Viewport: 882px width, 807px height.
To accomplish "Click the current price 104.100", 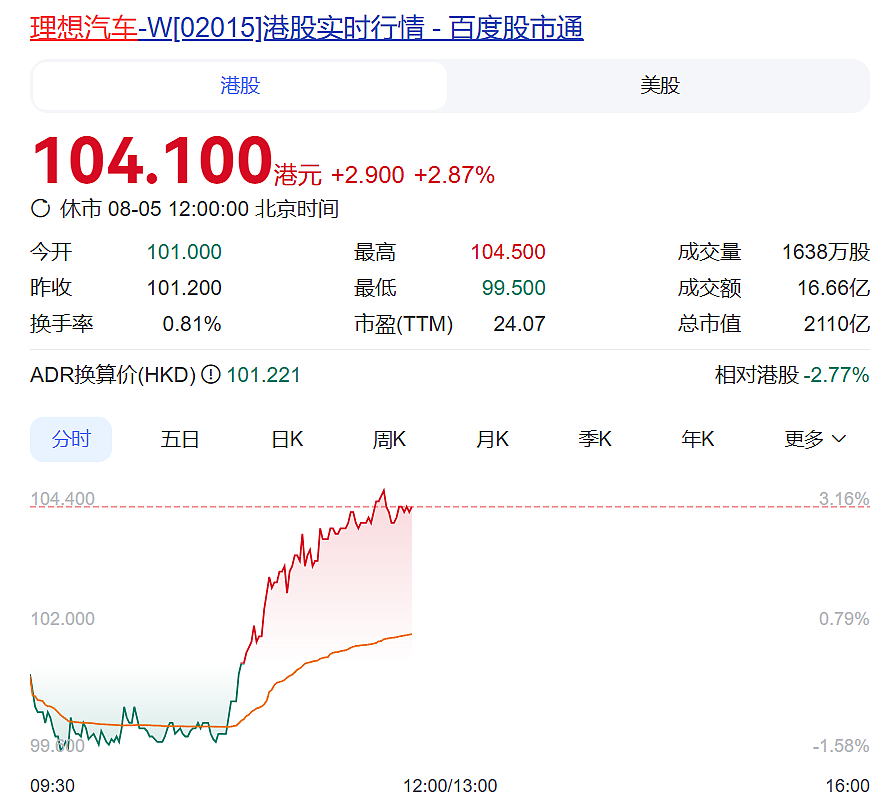I will [152, 161].
